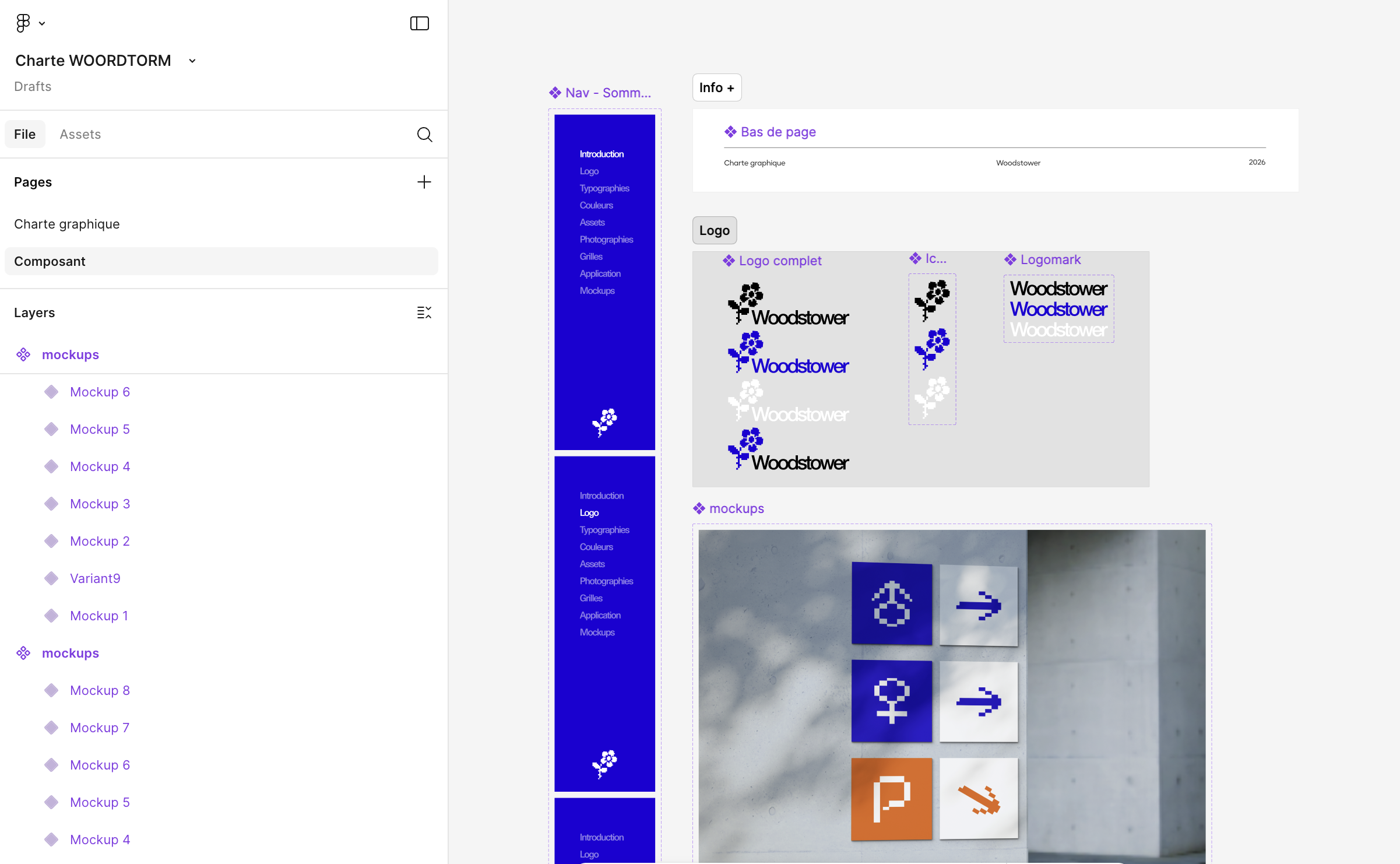Click Nav - Sommaire component label on canvas
This screenshot has width=1400, height=864.
pos(607,93)
